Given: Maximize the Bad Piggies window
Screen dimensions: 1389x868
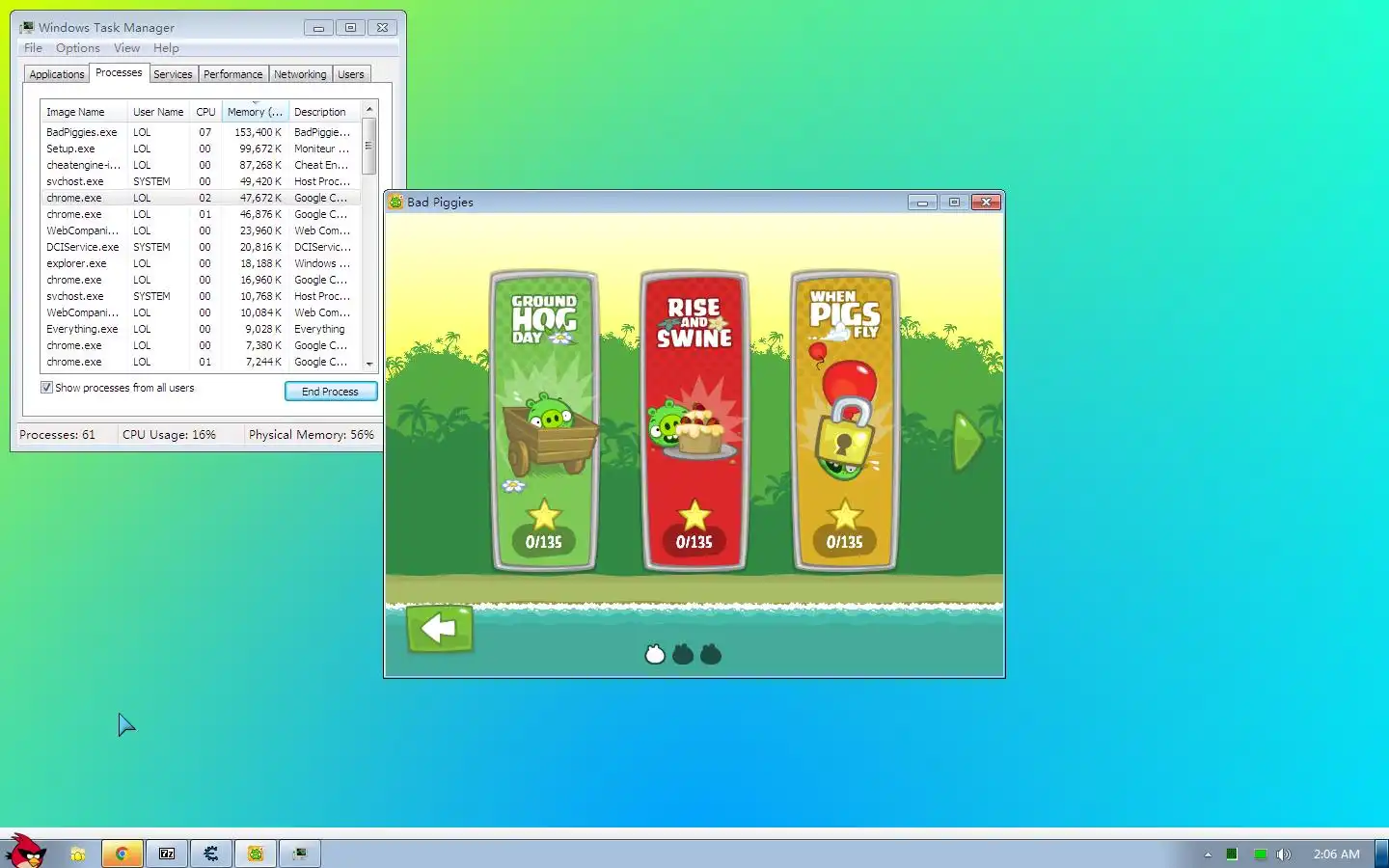Looking at the screenshot, I should (x=953, y=202).
